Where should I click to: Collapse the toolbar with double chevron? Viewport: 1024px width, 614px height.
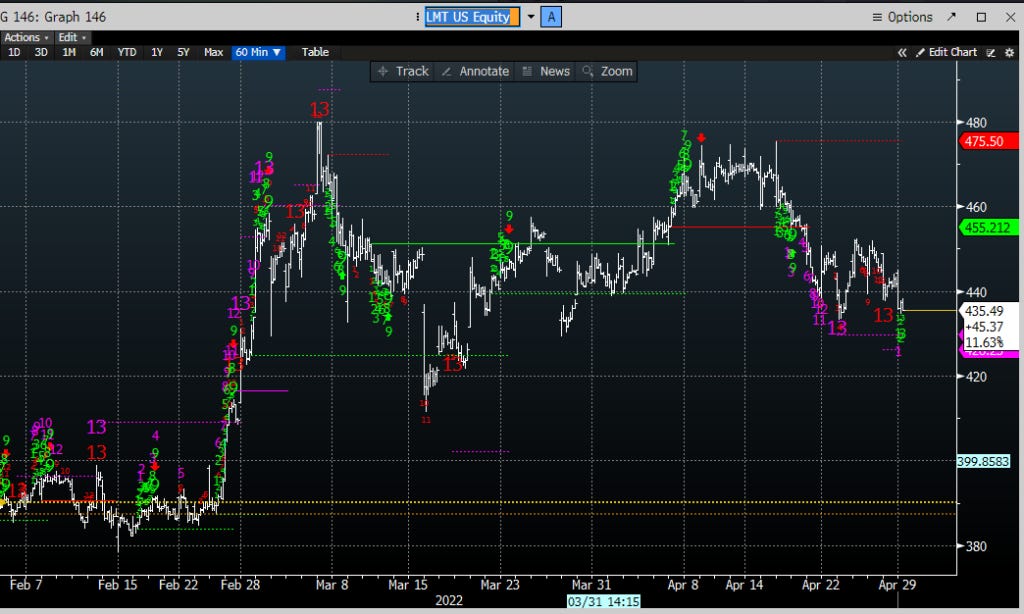pyautogui.click(x=902, y=52)
